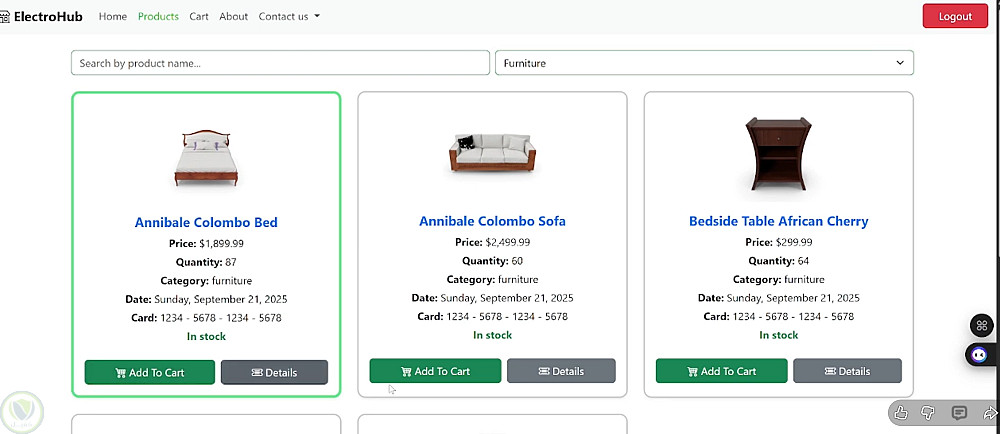Click the thumbs down feedback icon
The height and width of the screenshot is (434, 1000).
tap(930, 412)
